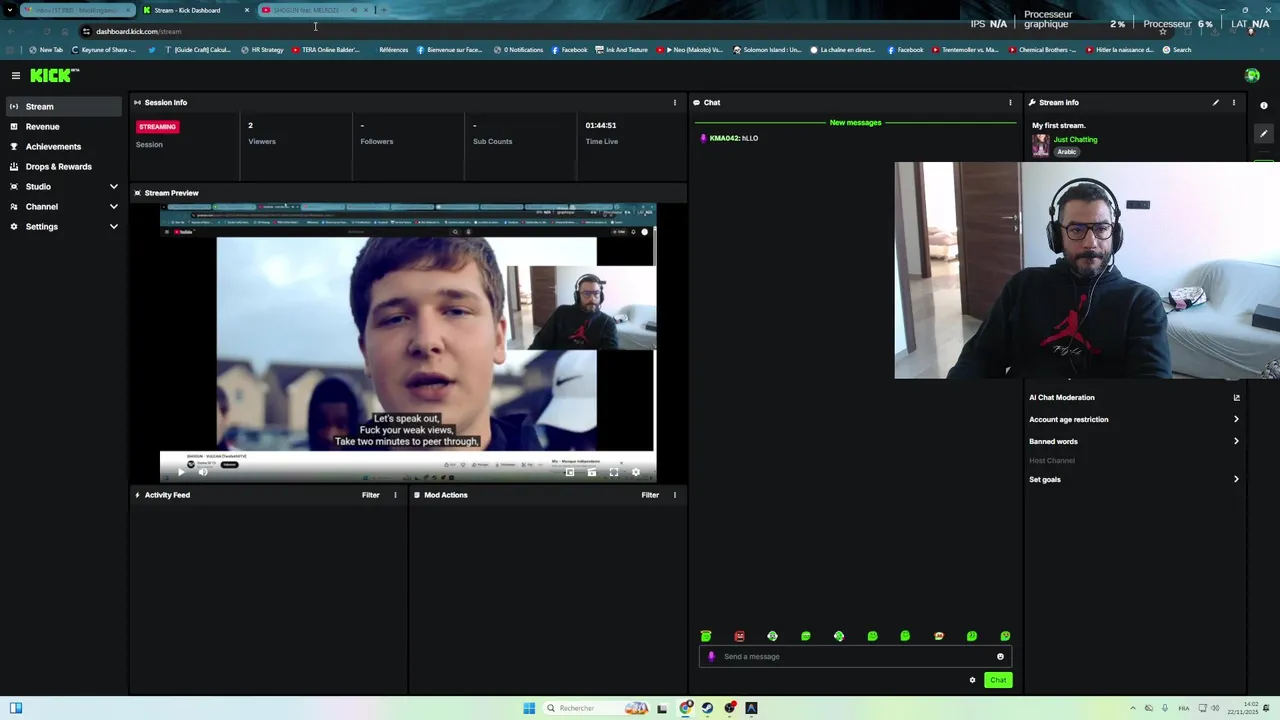Click the Send a message input
Image resolution: width=1280 pixels, height=720 pixels.
pyautogui.click(x=855, y=657)
